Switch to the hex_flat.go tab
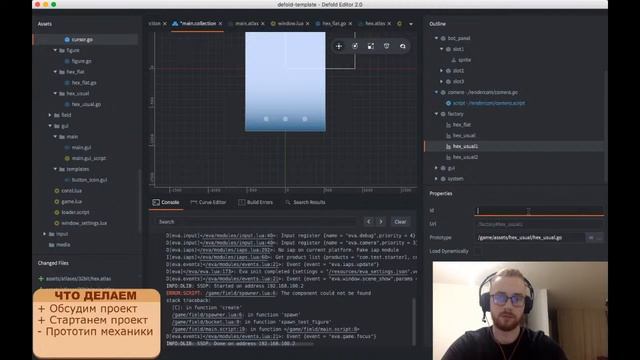This screenshot has width=640, height=360. pos(334,24)
